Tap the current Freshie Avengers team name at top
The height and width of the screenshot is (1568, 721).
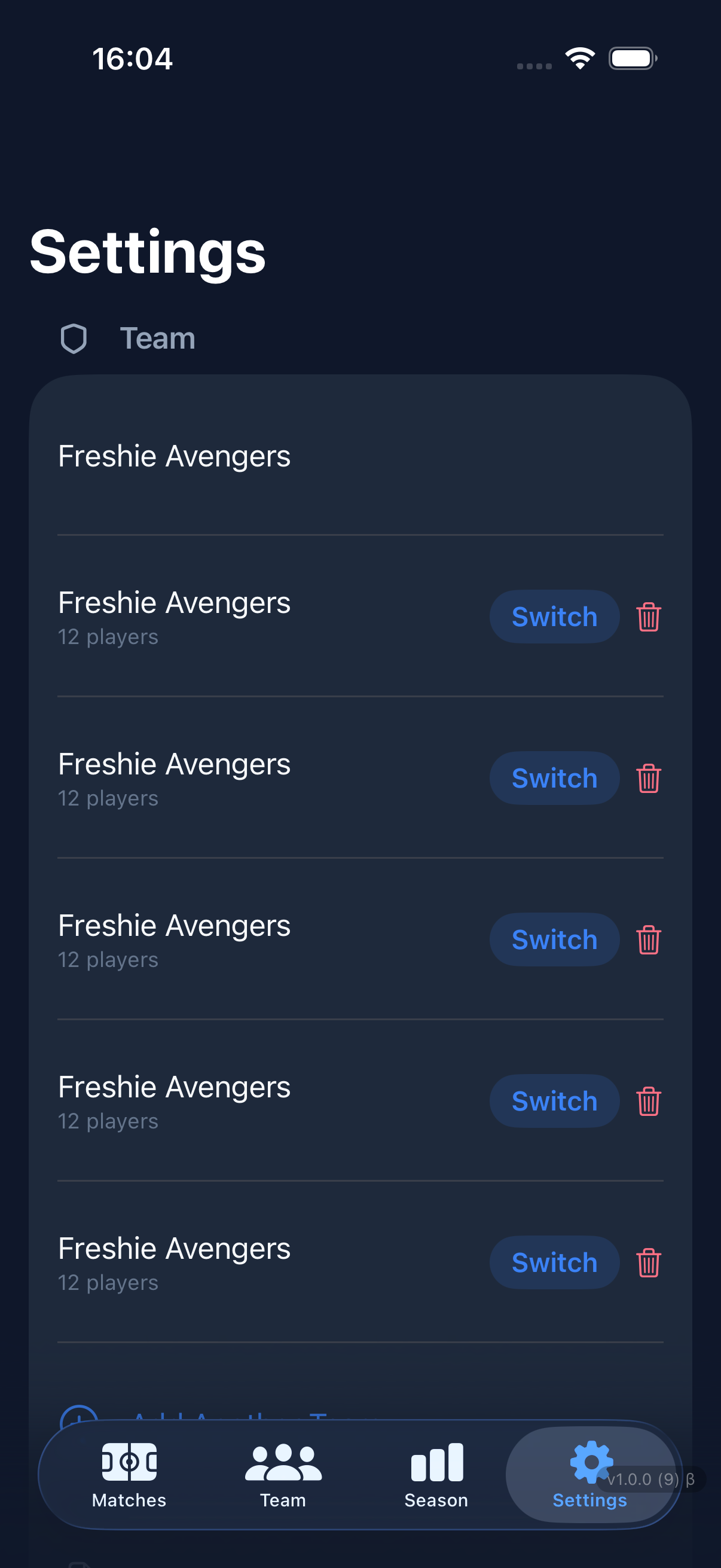pyautogui.click(x=175, y=456)
